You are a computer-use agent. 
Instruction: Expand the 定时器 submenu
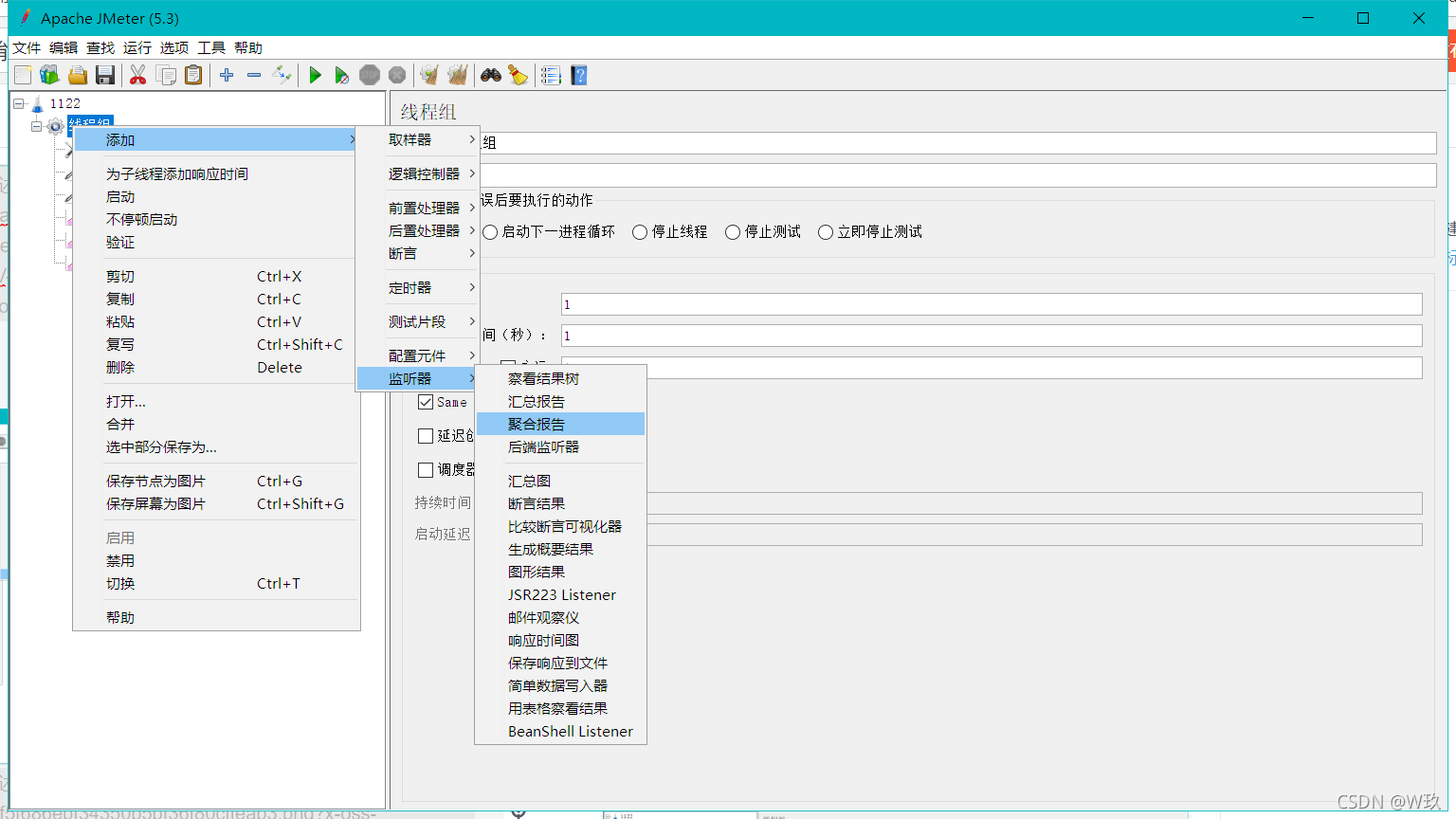click(418, 287)
